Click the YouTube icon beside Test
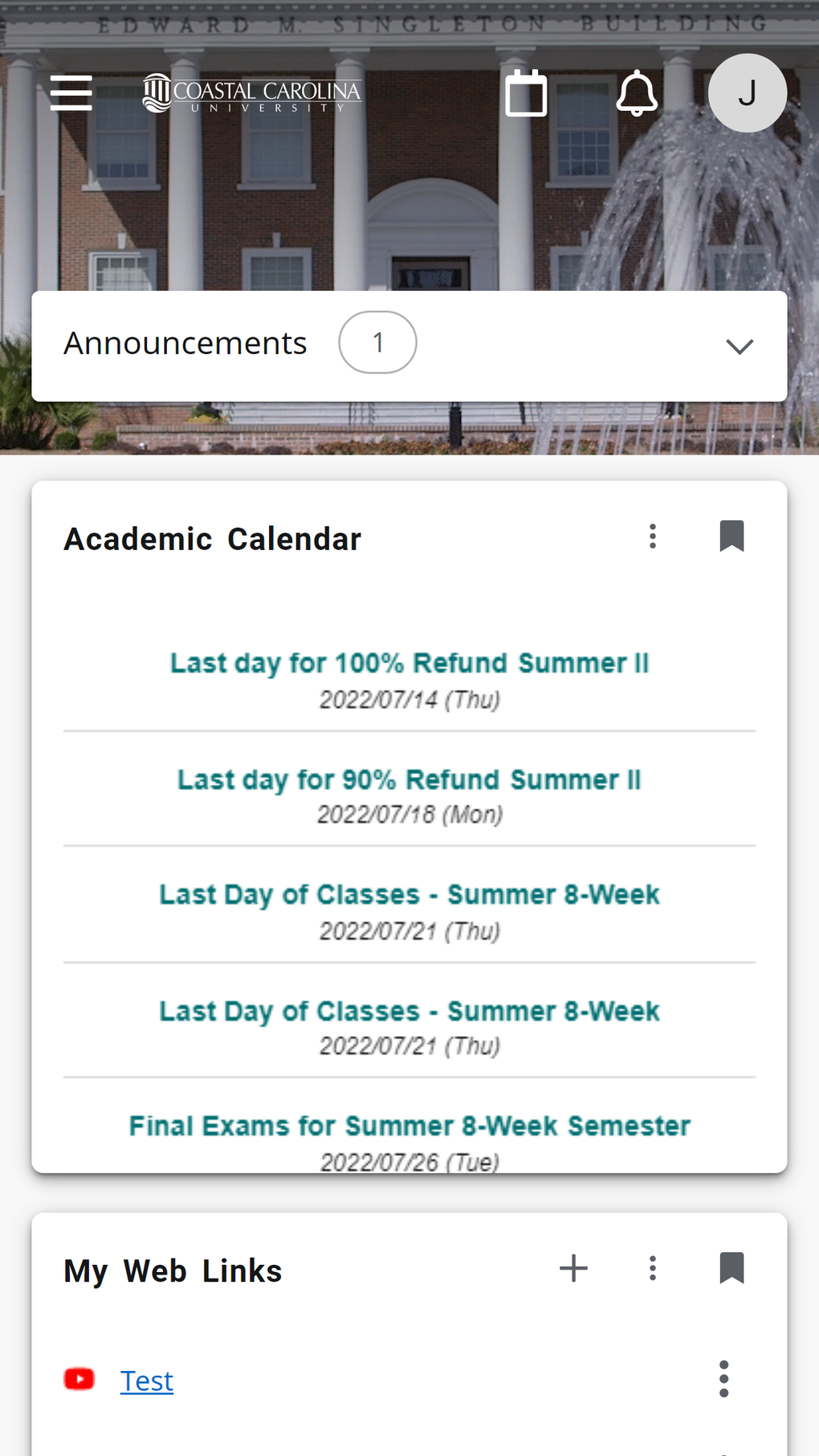This screenshot has width=819, height=1456. (x=79, y=1380)
